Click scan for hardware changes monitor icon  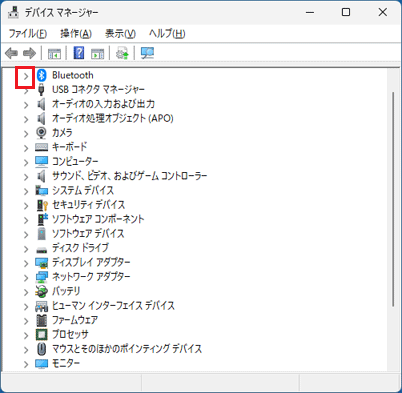[x=147, y=53]
